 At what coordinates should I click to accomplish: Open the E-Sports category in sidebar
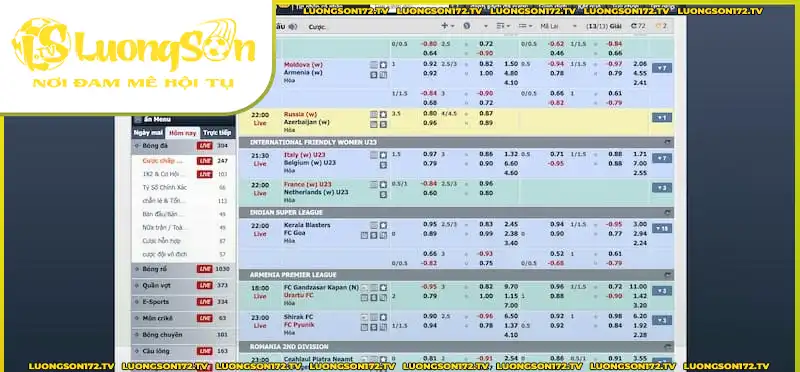click(x=183, y=302)
